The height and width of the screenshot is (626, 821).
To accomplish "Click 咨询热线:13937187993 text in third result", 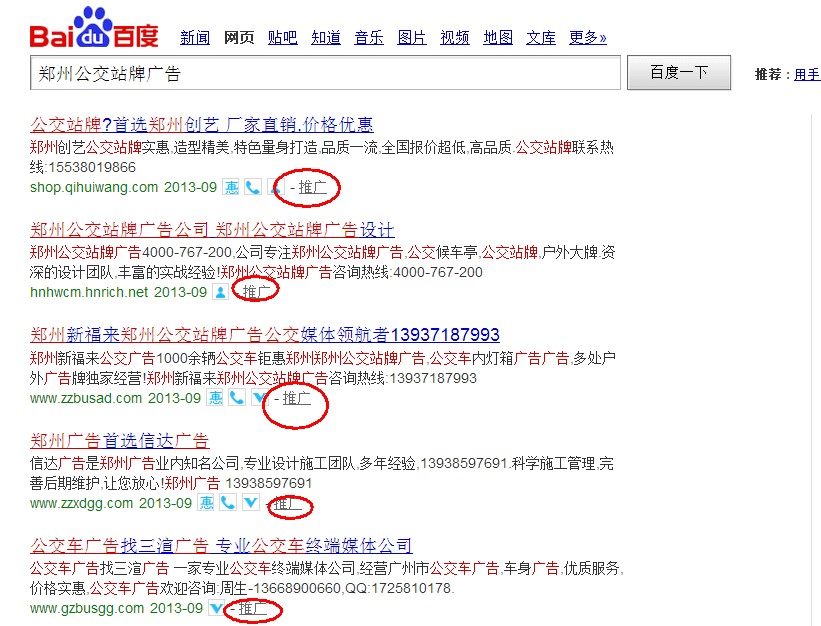I will coord(403,378).
